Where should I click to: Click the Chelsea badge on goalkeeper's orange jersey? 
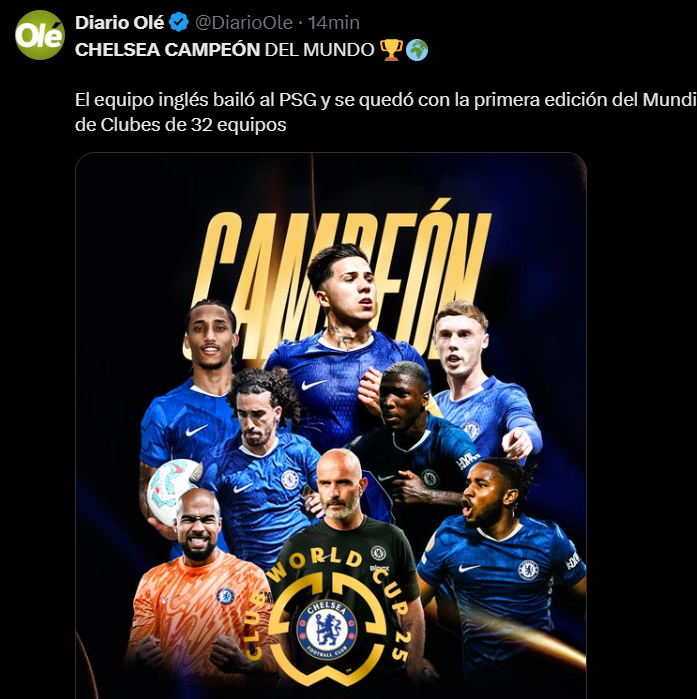point(225,596)
